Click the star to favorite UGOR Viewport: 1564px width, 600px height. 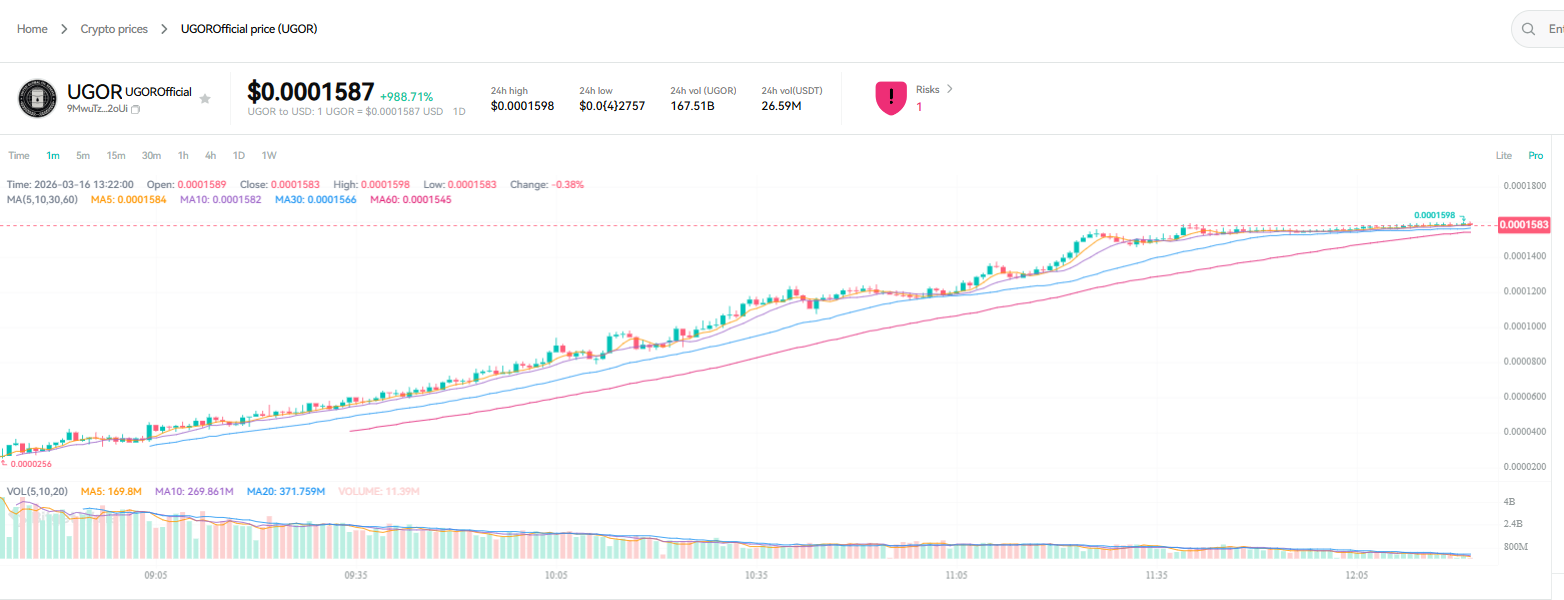coord(205,98)
